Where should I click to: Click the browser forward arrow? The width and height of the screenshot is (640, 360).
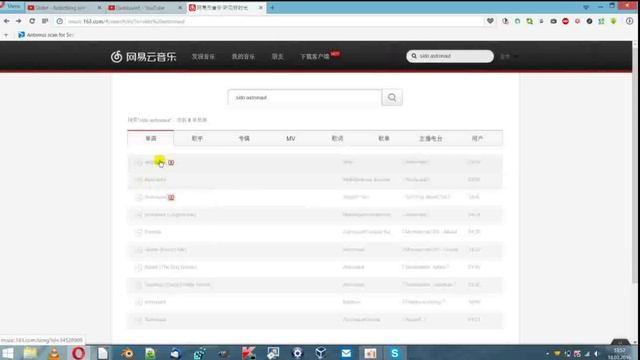(x=19, y=21)
